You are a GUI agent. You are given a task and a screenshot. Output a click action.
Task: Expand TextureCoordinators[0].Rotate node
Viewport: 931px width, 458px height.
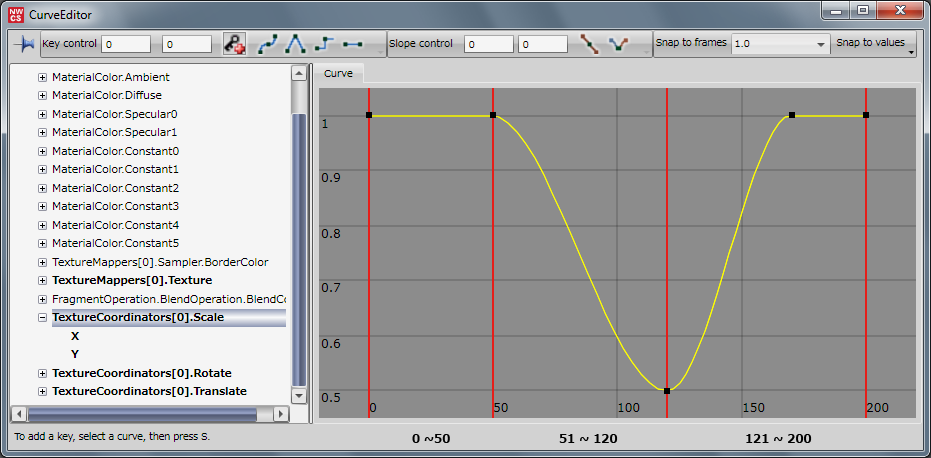(x=42, y=373)
